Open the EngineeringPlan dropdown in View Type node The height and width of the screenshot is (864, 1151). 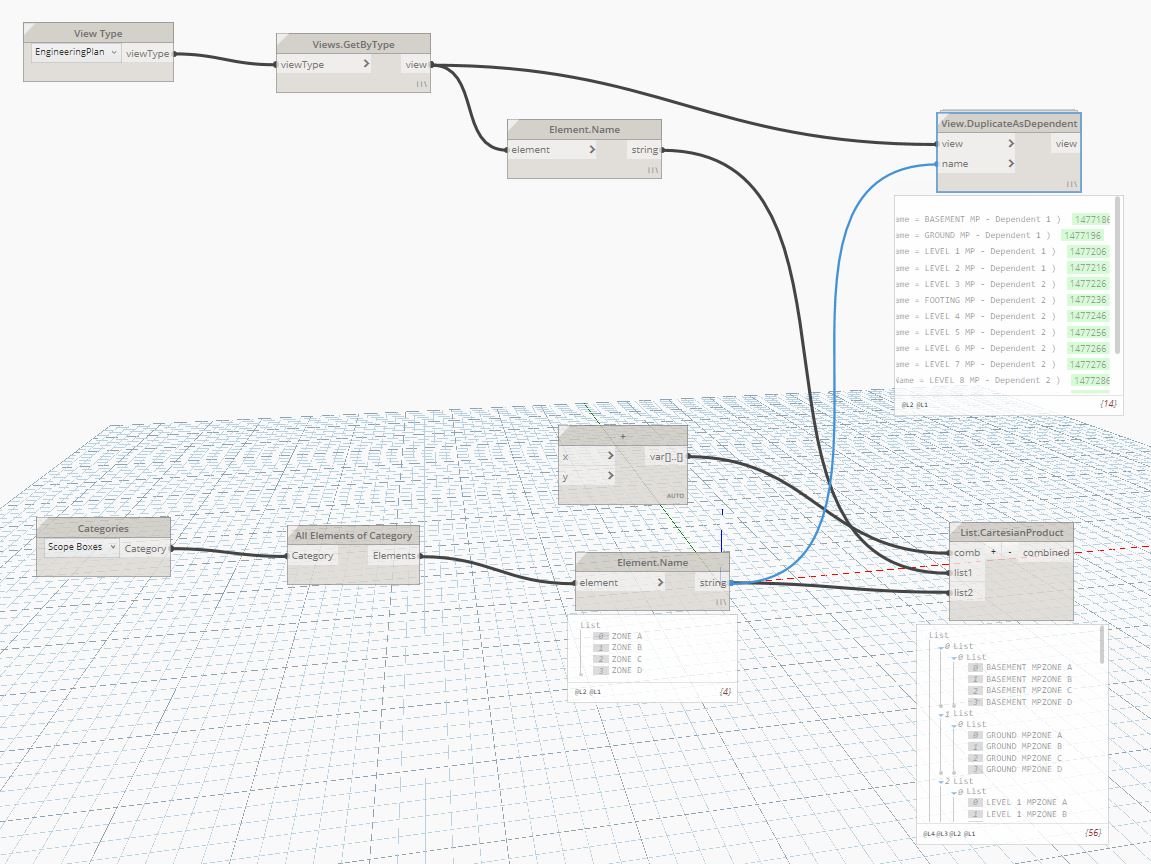[114, 51]
